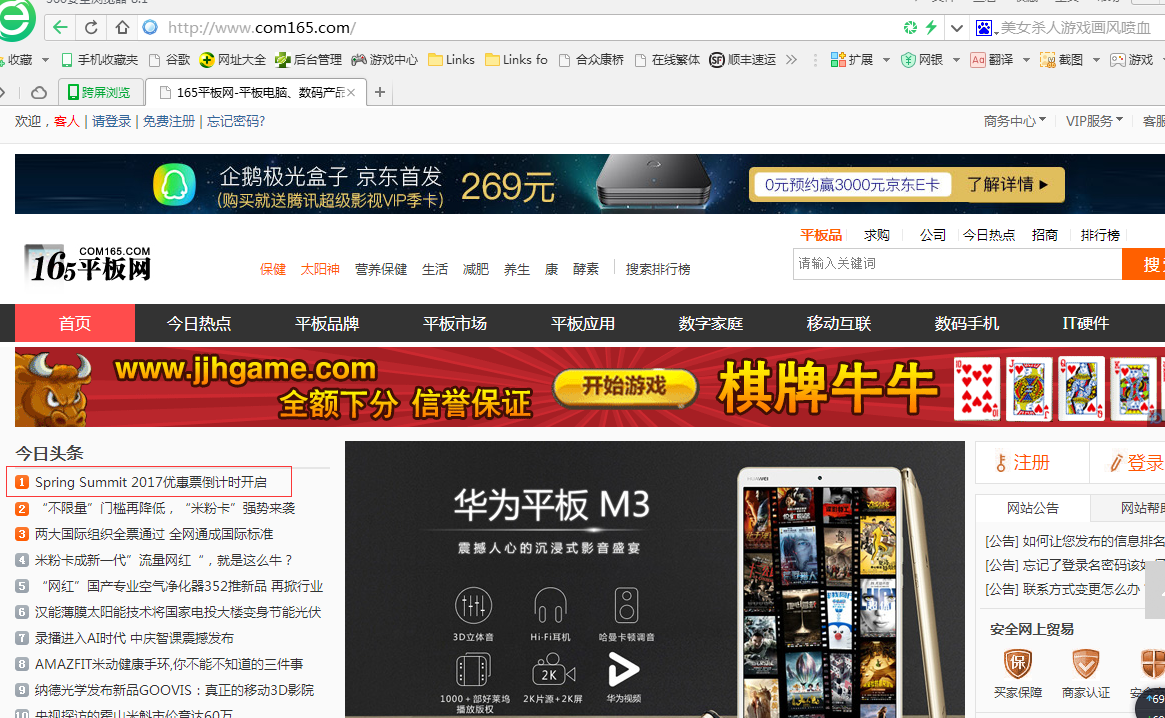Expand the 收藏 favorites dropdown arrow
1165x718 pixels.
45,59
